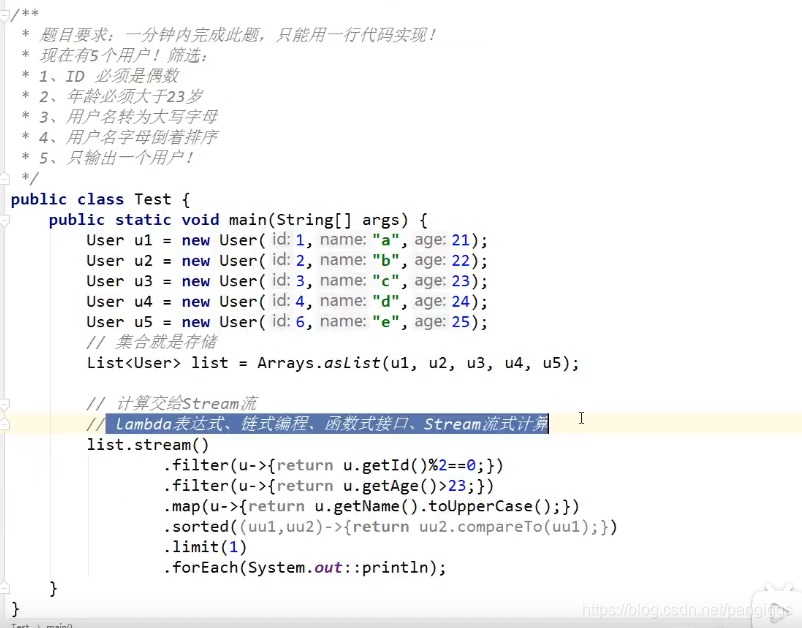Viewport: 802px width, 628px height.
Task: Click fold end marker beside closing */
Action: (4, 178)
